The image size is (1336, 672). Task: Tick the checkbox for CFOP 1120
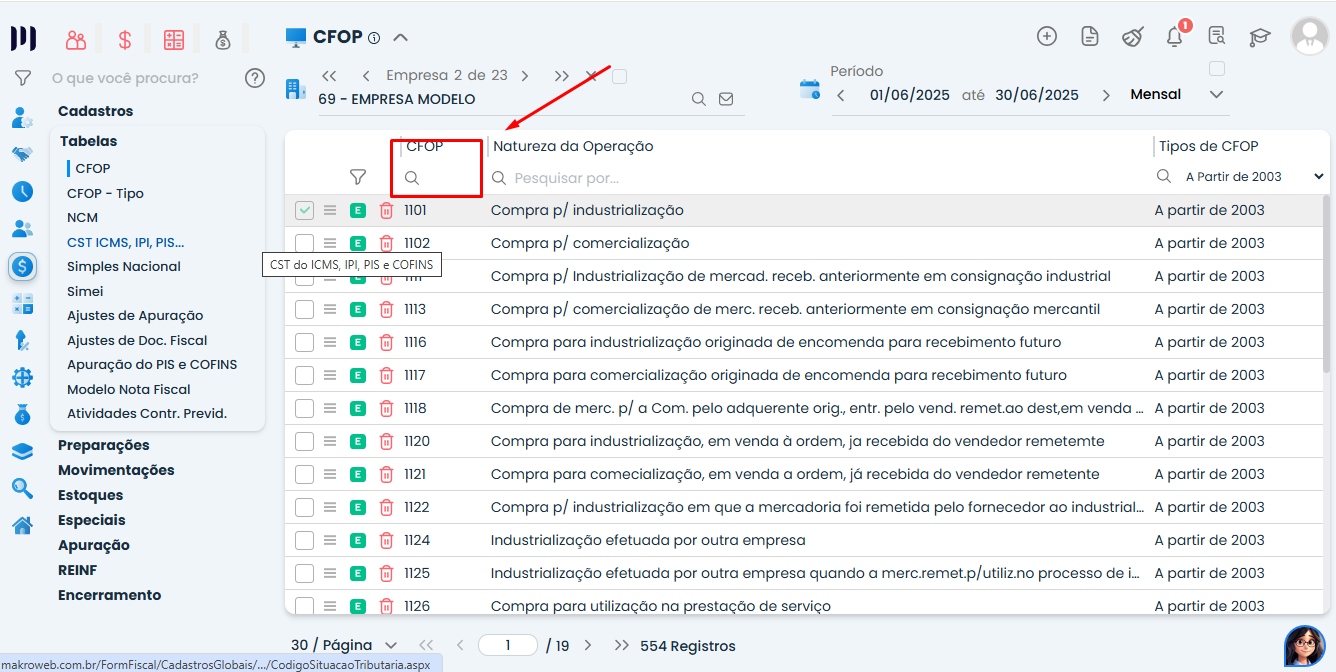click(305, 441)
